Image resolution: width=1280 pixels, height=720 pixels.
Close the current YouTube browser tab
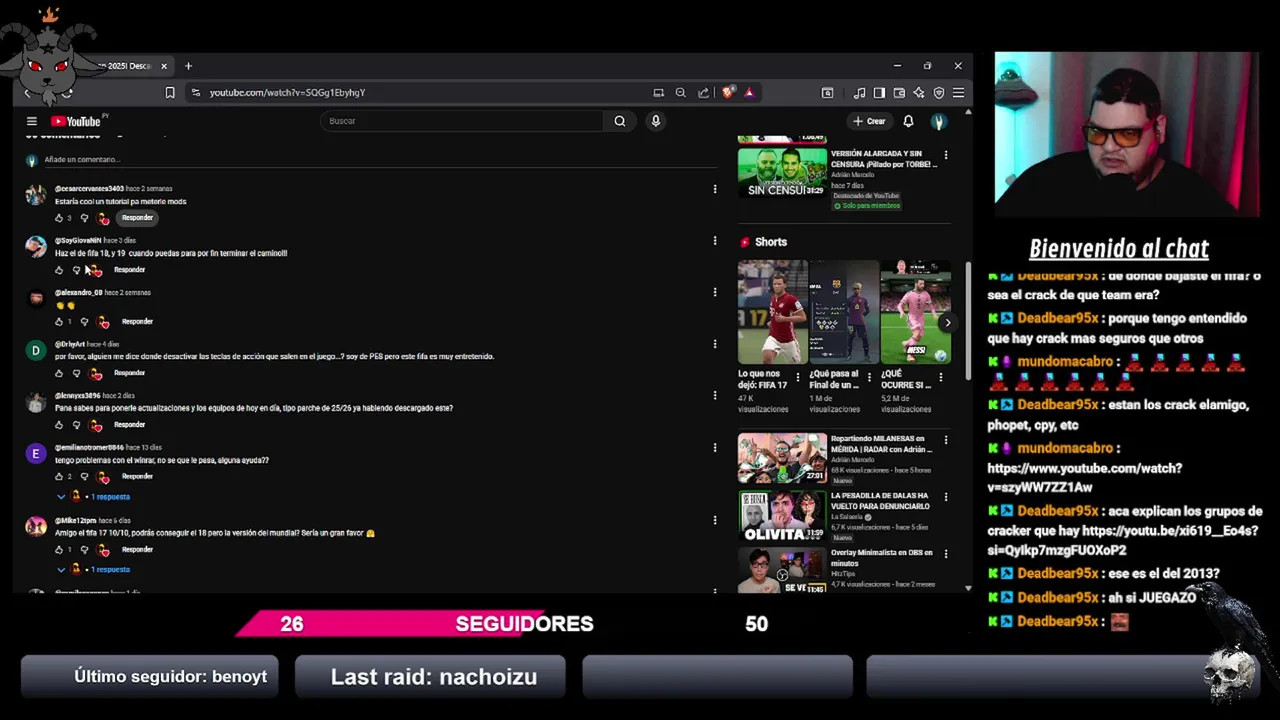coord(164,66)
